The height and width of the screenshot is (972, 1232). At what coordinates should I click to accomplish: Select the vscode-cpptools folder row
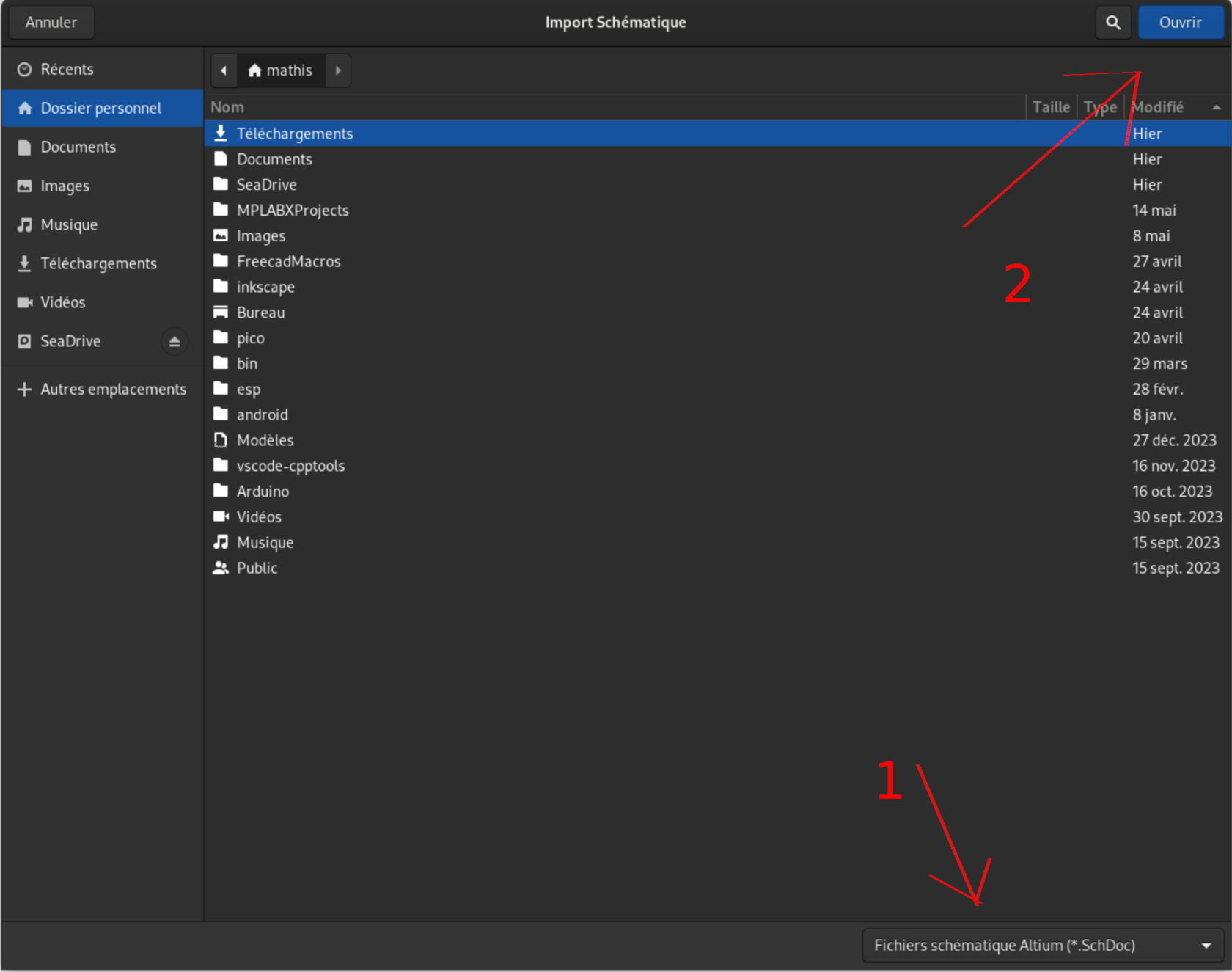point(717,466)
